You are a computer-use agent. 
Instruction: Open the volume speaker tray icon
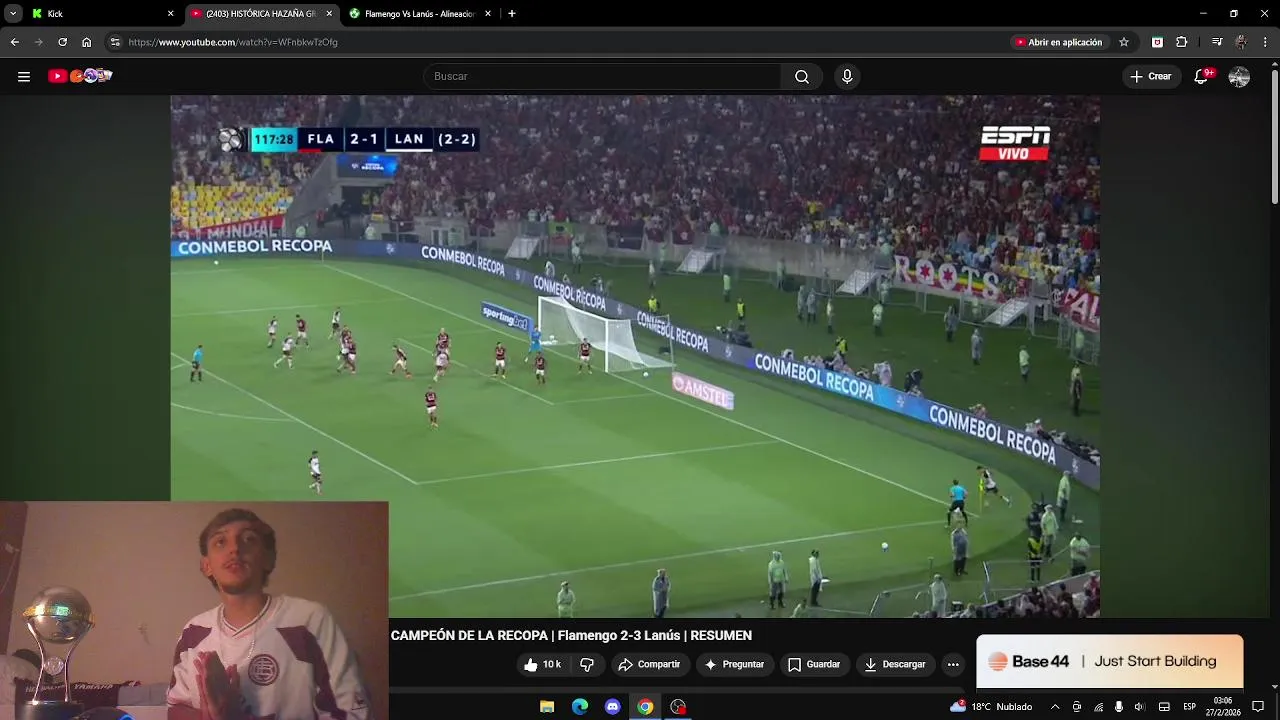[1139, 706]
